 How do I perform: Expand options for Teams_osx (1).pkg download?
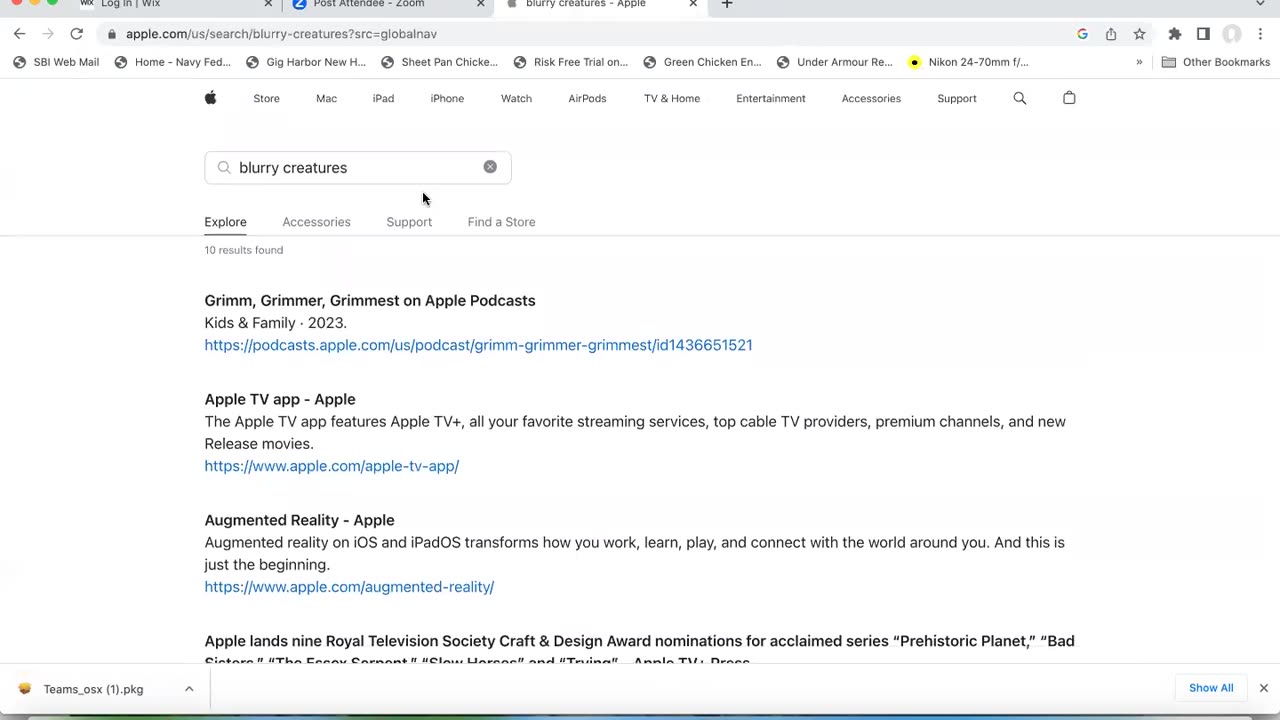pos(188,688)
